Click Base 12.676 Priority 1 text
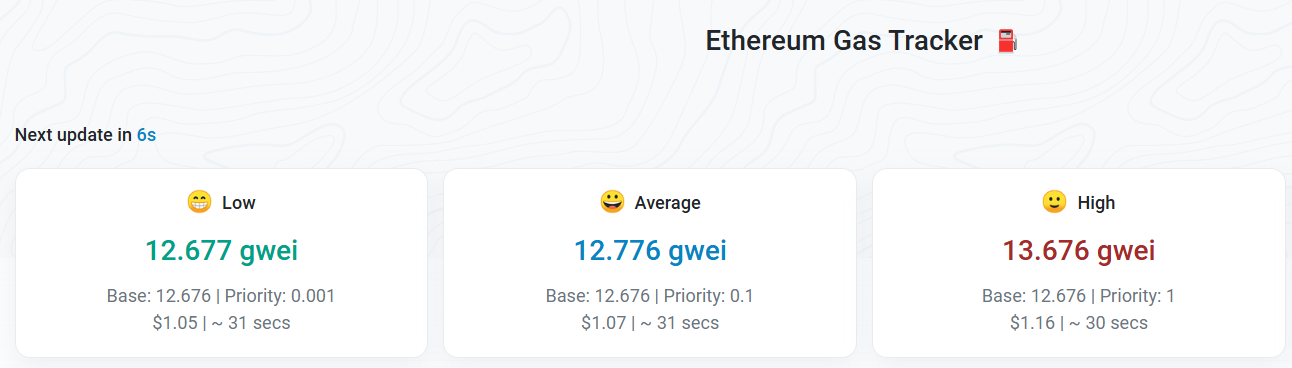 click(x=1079, y=296)
